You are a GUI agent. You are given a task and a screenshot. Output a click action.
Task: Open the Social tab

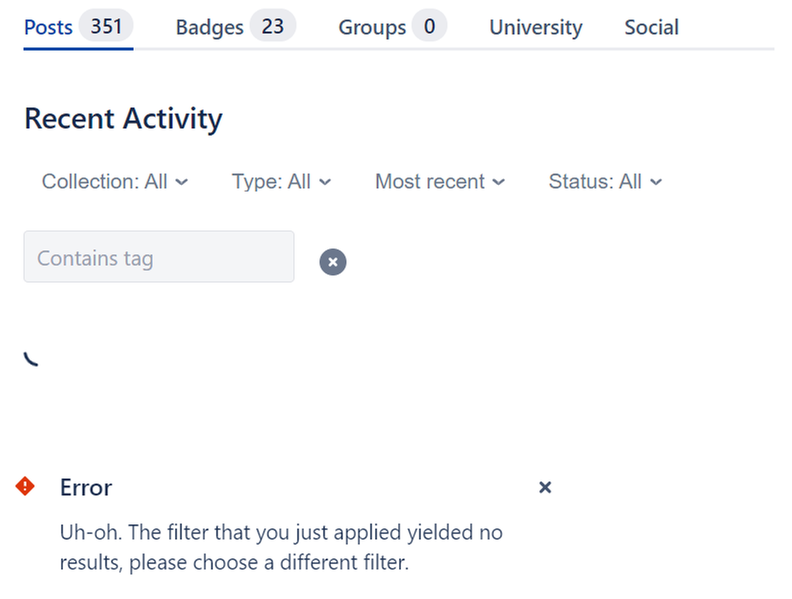(x=651, y=27)
